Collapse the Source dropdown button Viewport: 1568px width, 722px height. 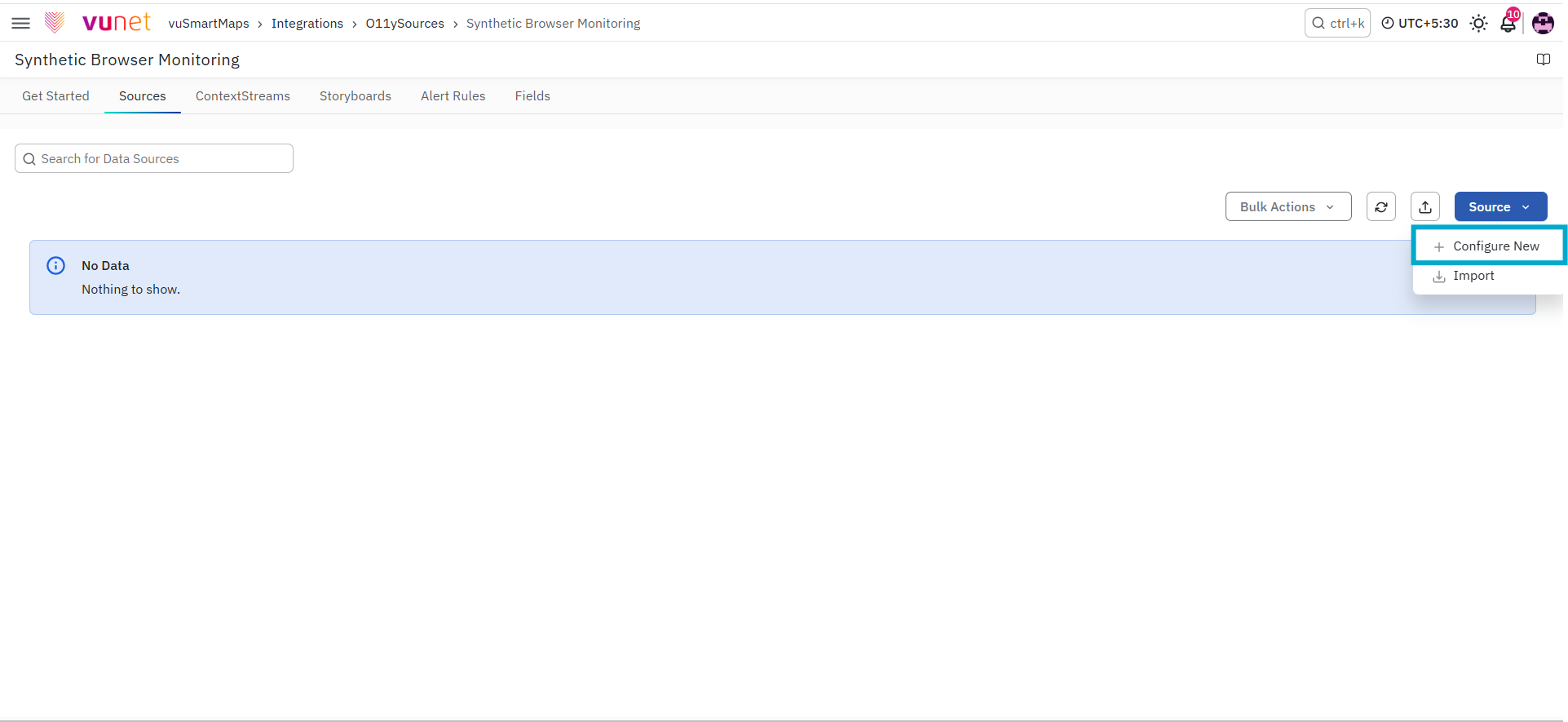coord(1500,207)
